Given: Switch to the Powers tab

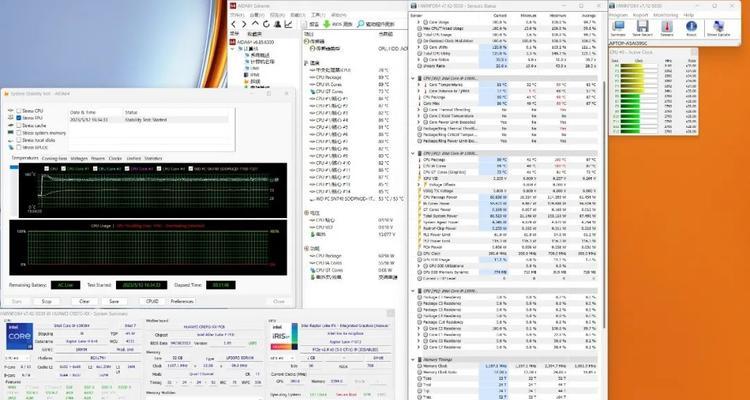Looking at the screenshot, I should click(x=98, y=158).
